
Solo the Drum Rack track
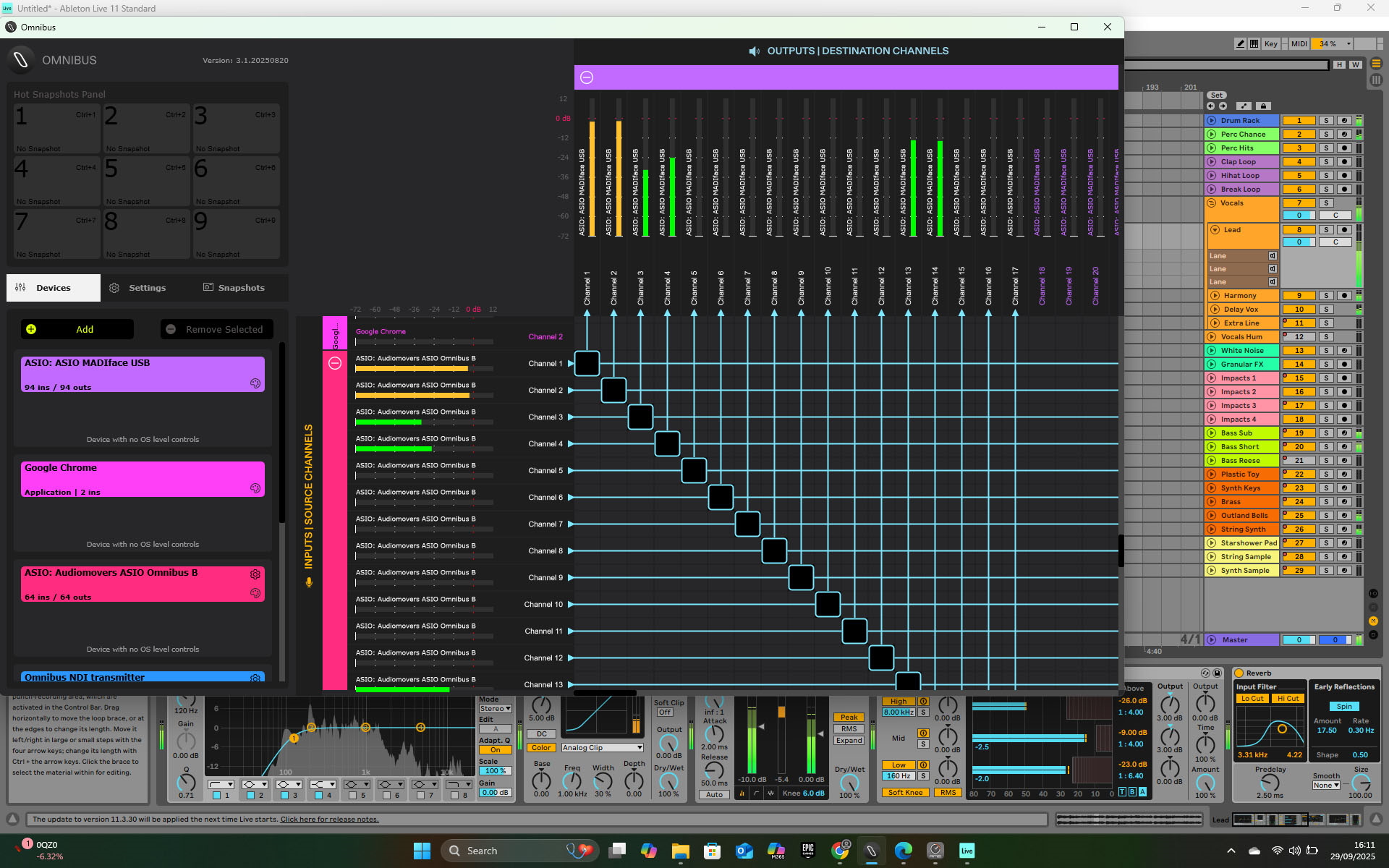[x=1326, y=121]
